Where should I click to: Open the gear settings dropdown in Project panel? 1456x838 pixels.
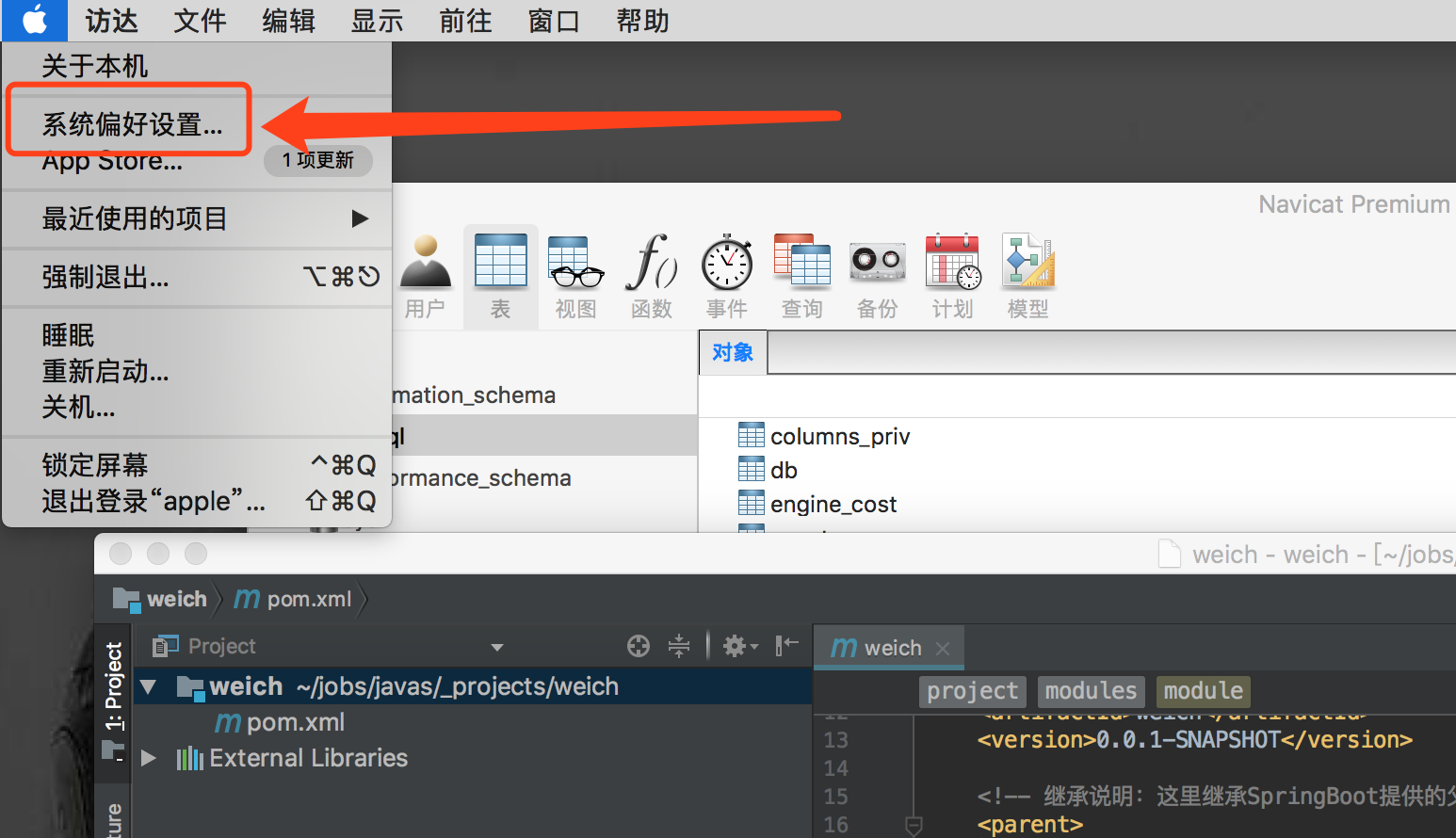pos(739,646)
